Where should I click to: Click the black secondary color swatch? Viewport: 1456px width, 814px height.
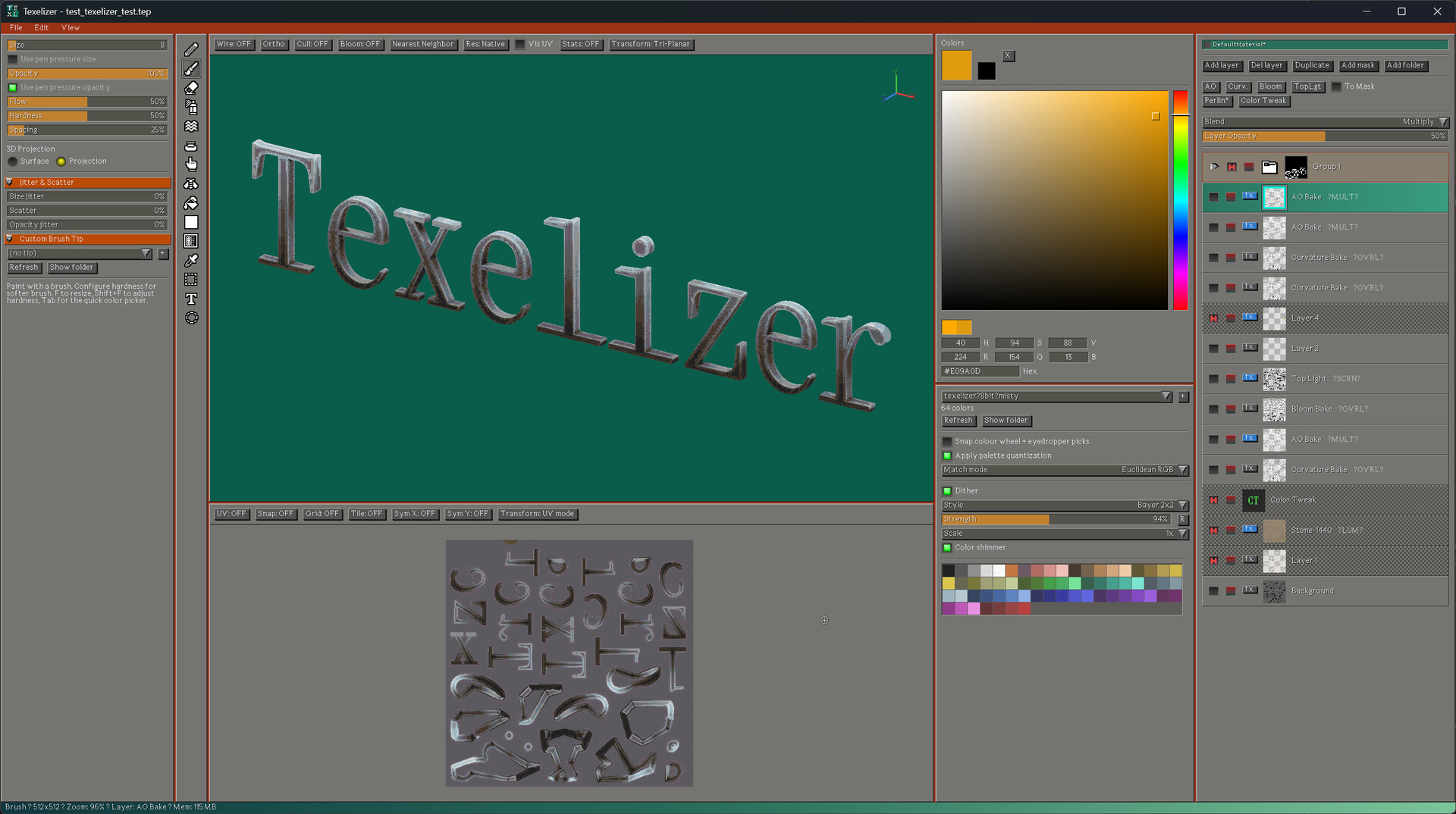click(x=987, y=71)
